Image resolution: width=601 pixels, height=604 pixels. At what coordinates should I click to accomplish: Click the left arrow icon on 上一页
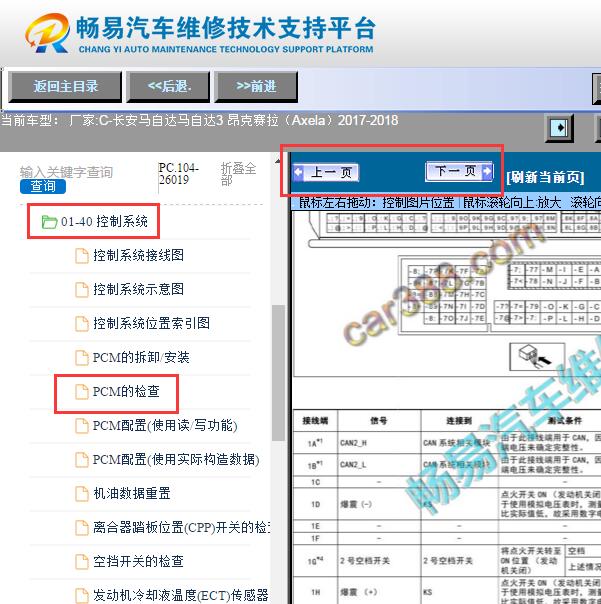299,172
